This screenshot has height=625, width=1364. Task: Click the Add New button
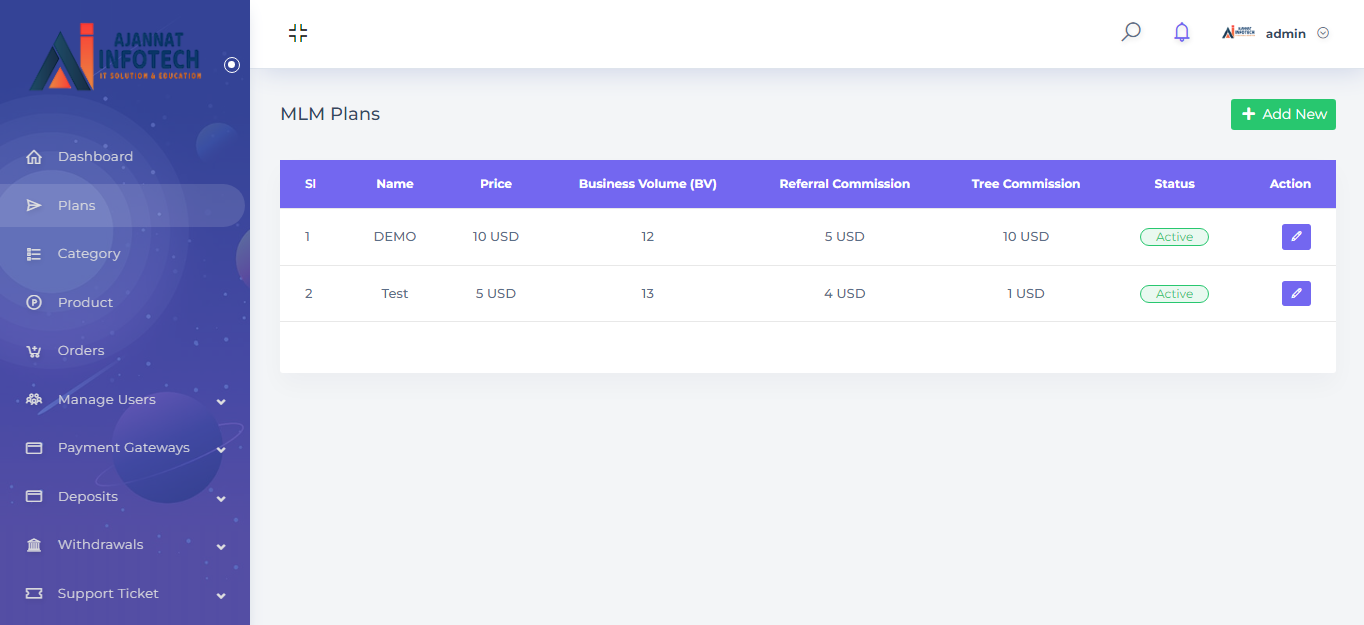(x=1283, y=114)
